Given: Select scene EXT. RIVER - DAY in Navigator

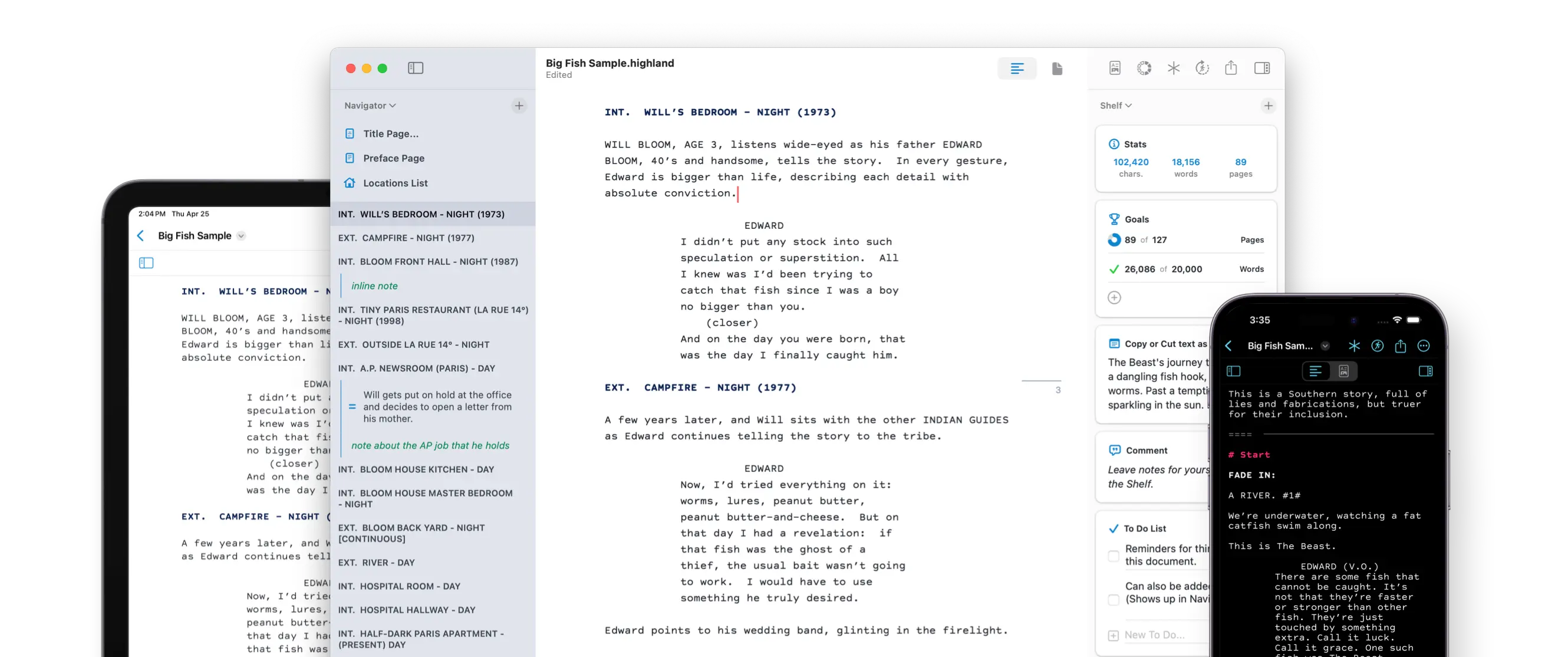Looking at the screenshot, I should pyautogui.click(x=433, y=563).
